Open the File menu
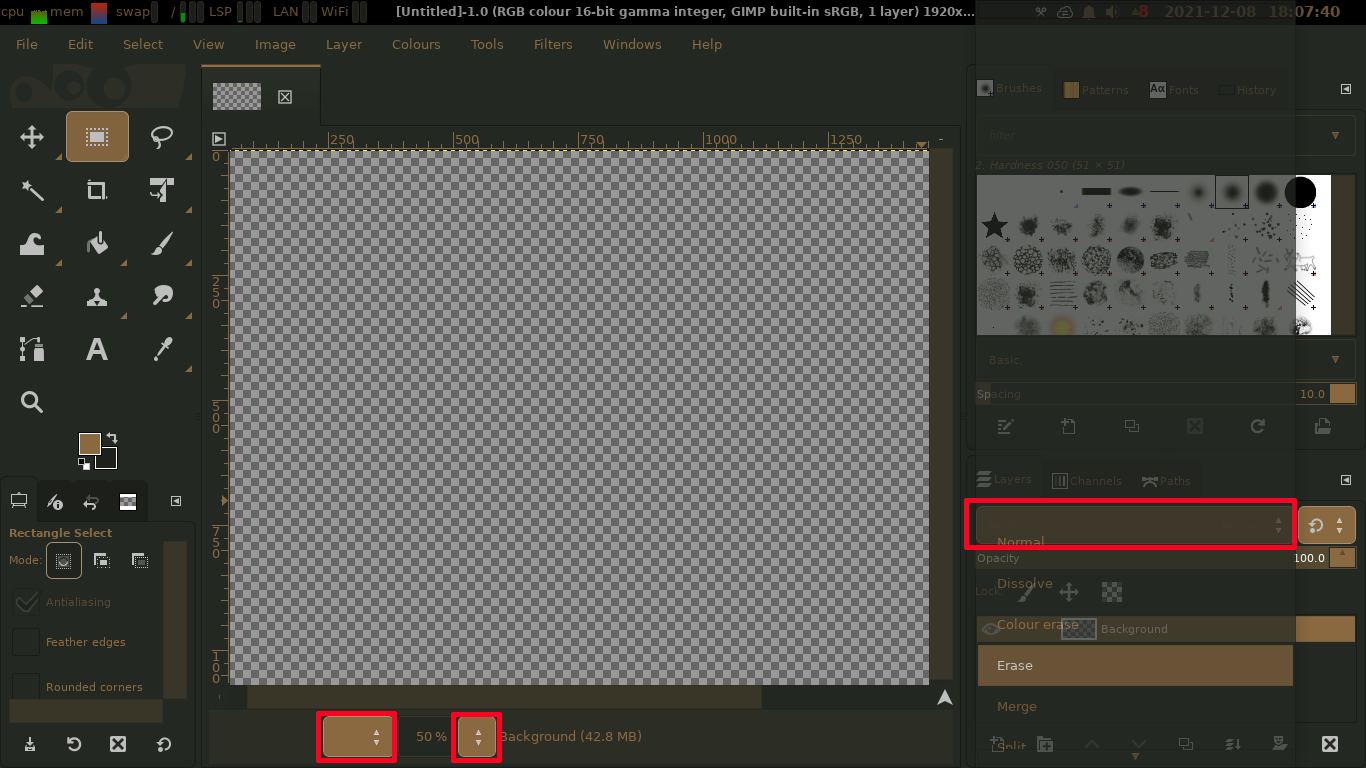Image resolution: width=1366 pixels, height=768 pixels. pyautogui.click(x=27, y=44)
